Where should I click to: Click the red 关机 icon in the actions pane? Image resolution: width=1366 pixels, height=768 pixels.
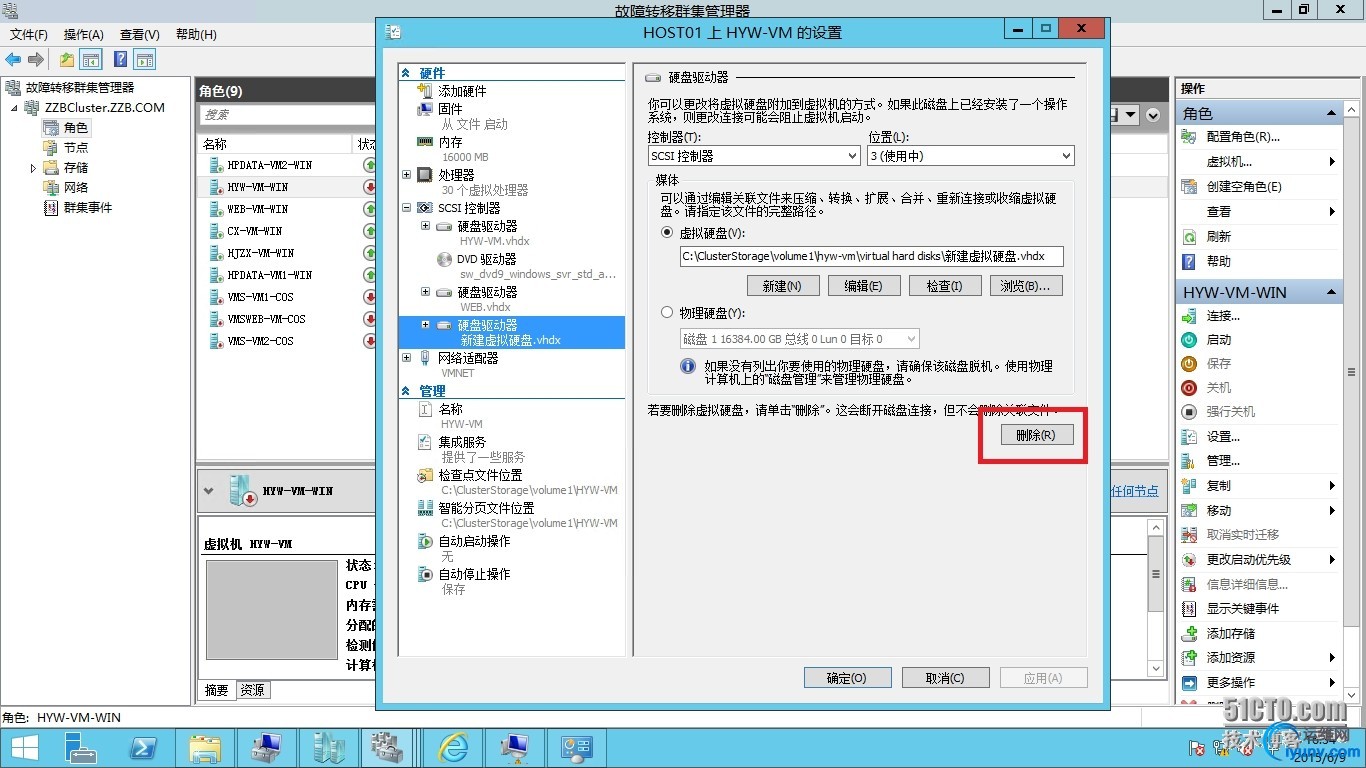point(1189,388)
